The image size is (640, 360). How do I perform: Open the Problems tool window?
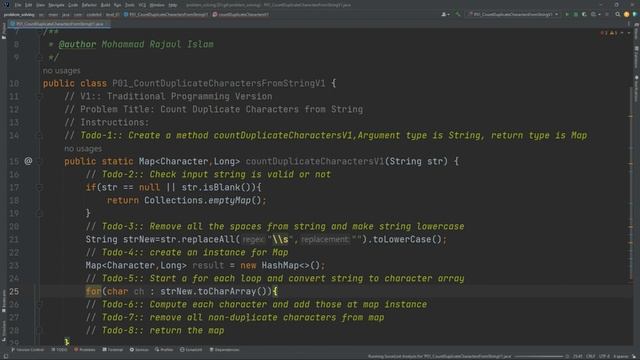[85, 350]
